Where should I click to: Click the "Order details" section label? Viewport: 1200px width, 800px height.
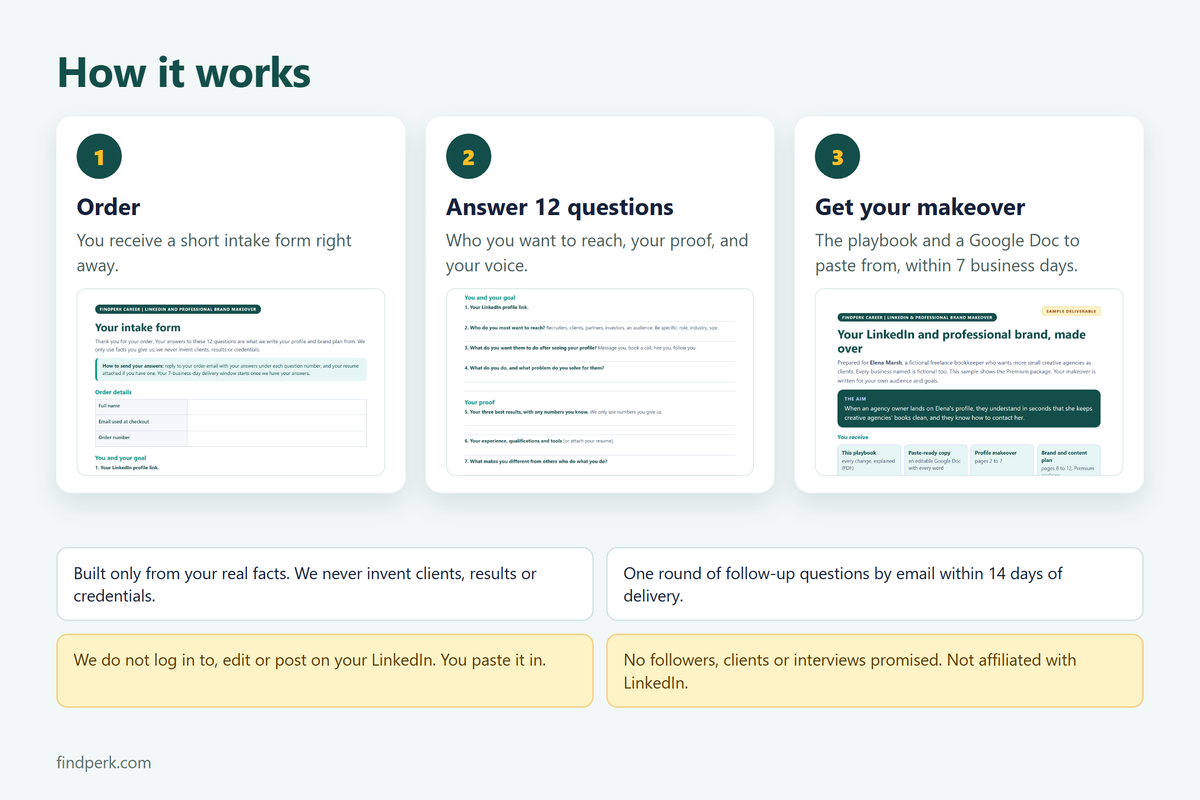pos(113,392)
